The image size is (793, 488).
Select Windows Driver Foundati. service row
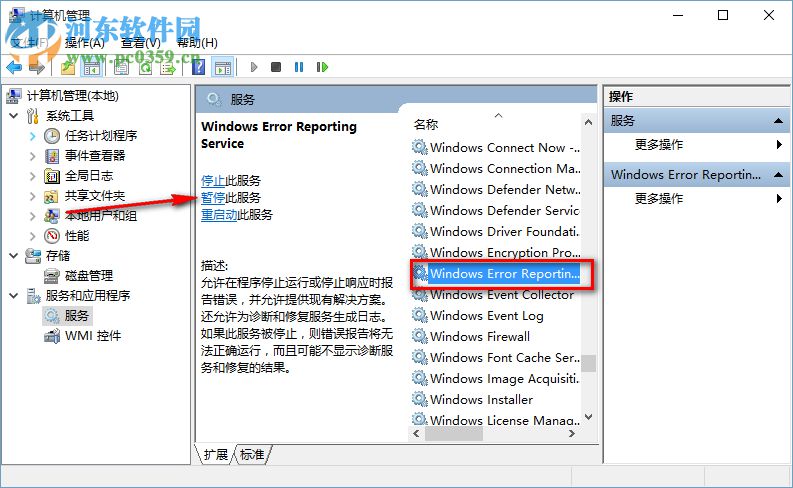pyautogui.click(x=496, y=232)
